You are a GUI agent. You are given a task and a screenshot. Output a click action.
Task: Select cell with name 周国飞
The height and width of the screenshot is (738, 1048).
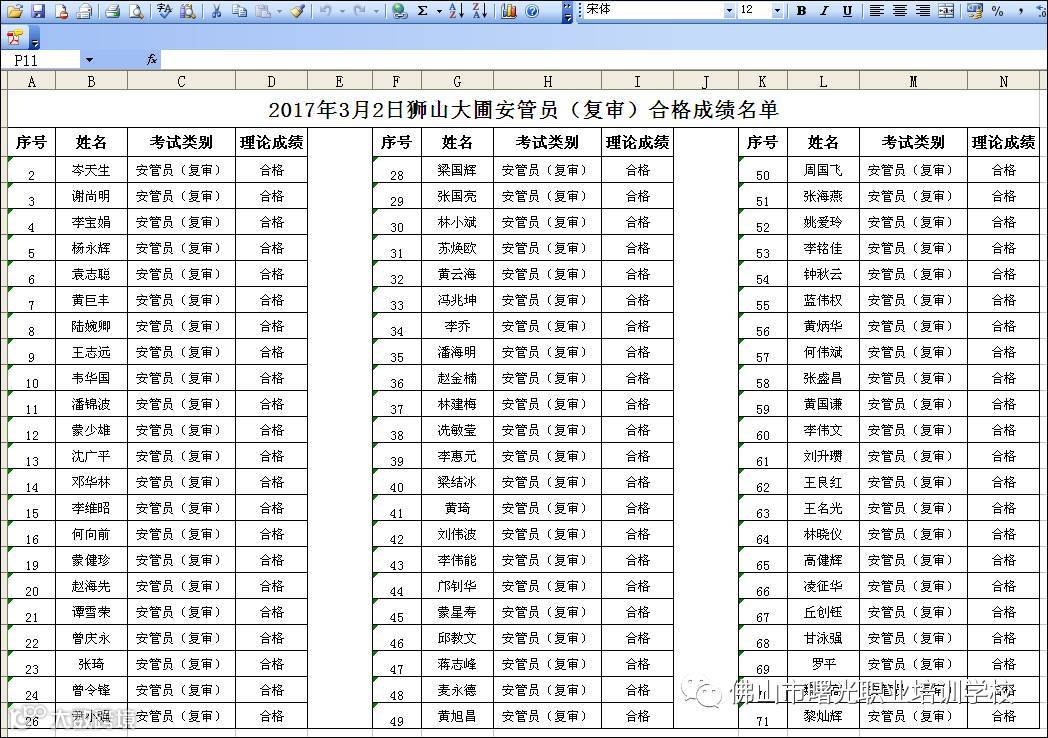click(x=823, y=170)
